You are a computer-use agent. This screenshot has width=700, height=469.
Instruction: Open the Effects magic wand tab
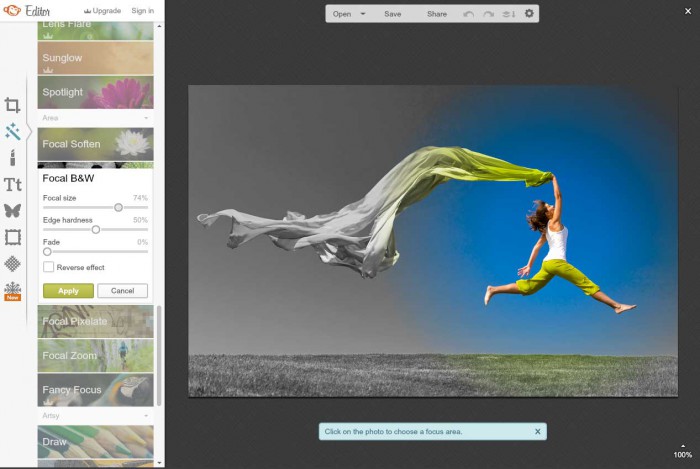pos(12,131)
